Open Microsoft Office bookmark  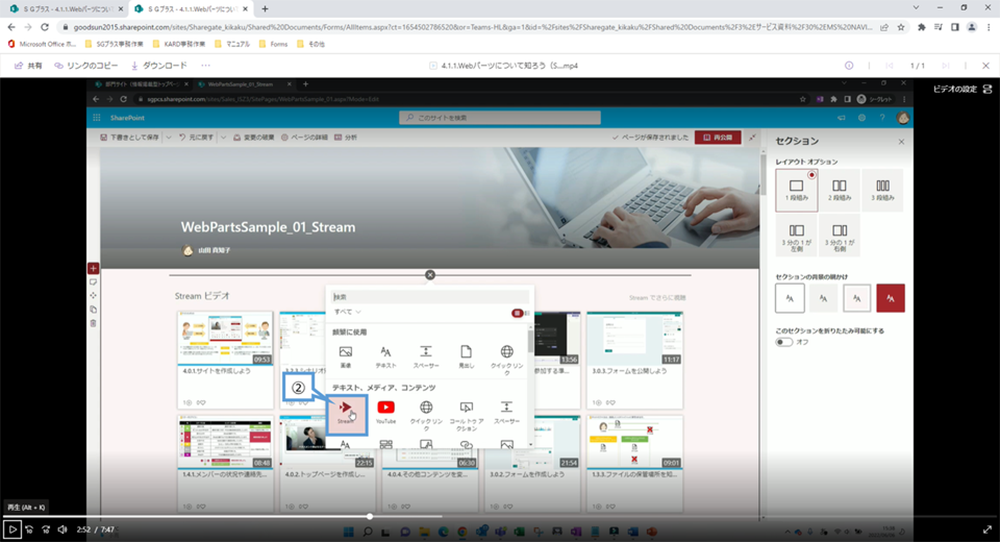point(41,44)
